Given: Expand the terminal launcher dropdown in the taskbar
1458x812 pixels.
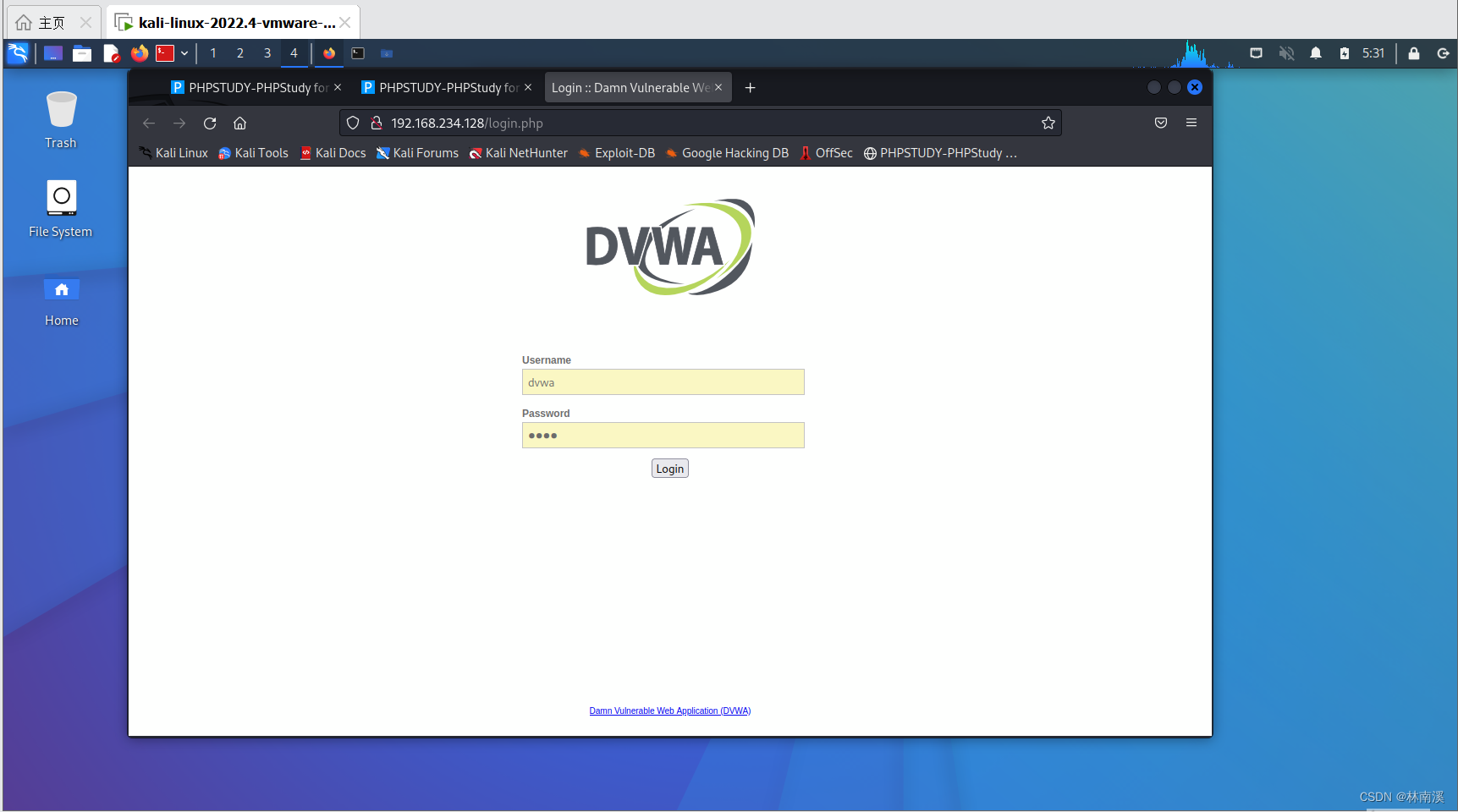Looking at the screenshot, I should click(x=184, y=53).
